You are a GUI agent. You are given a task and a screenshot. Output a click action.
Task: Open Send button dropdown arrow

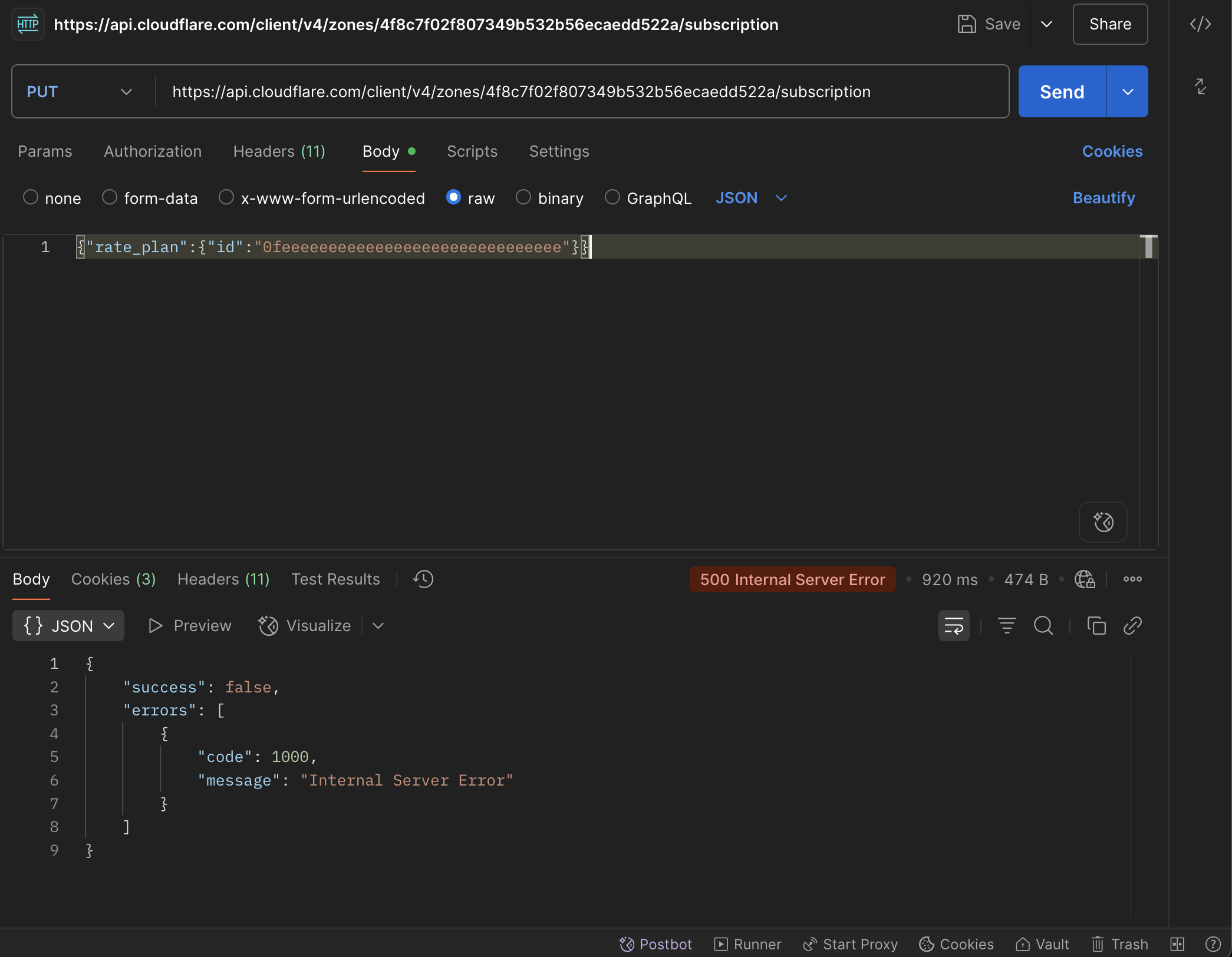[x=1127, y=92]
